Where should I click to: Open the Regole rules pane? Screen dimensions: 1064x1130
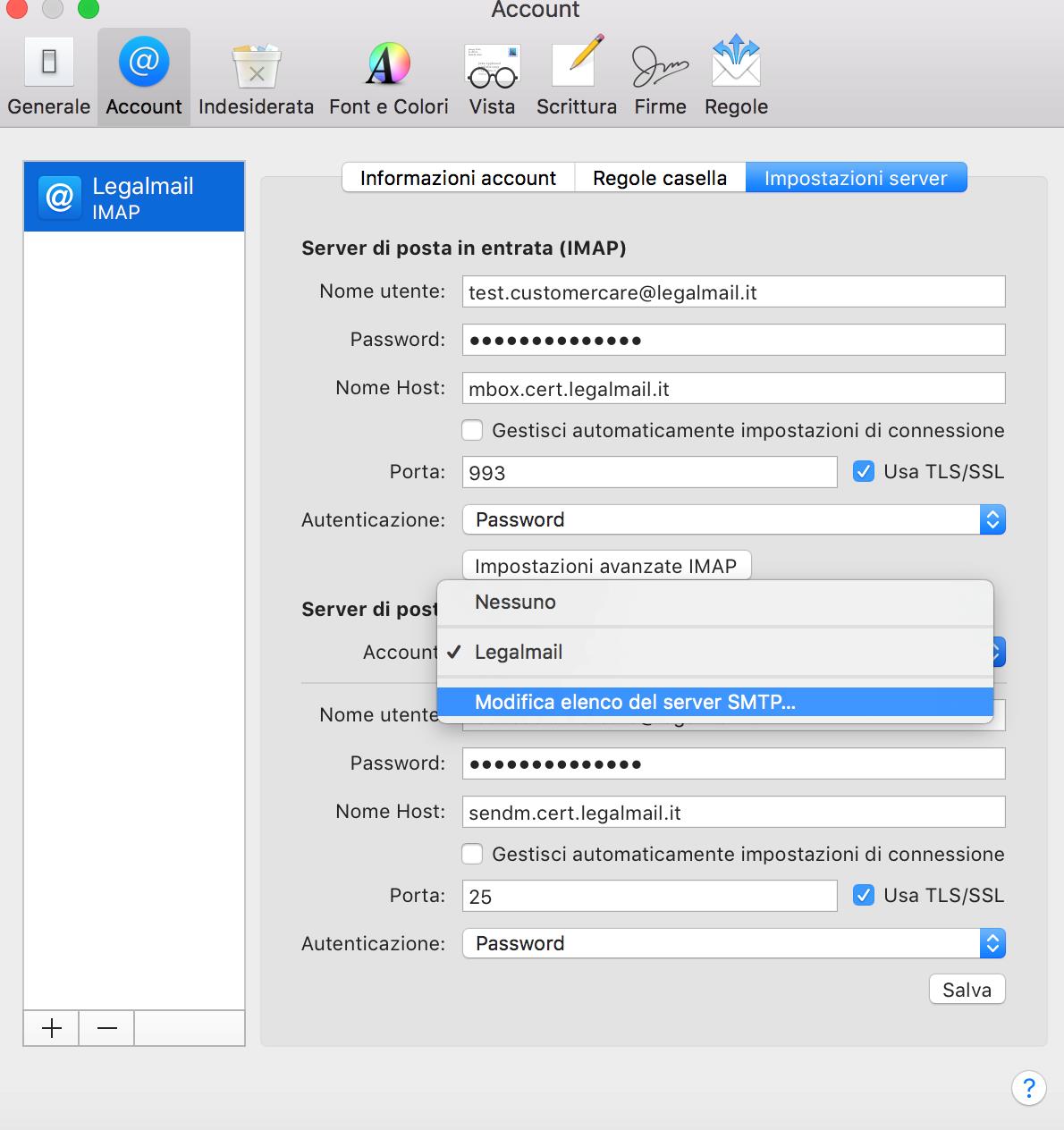[x=736, y=77]
